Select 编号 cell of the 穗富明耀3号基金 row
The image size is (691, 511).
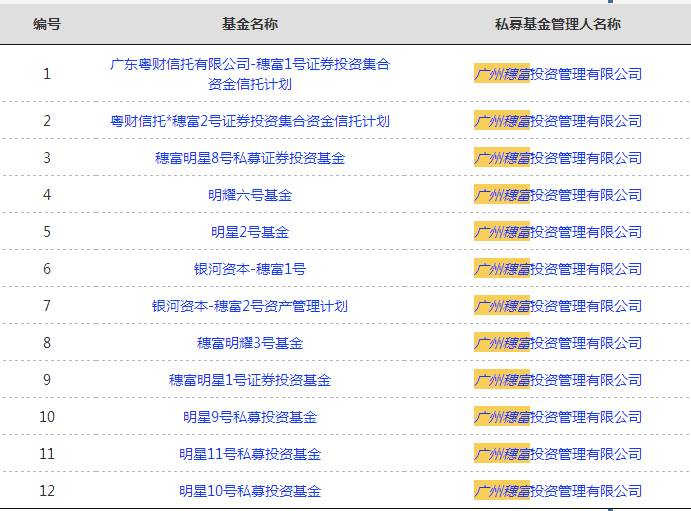coord(47,343)
